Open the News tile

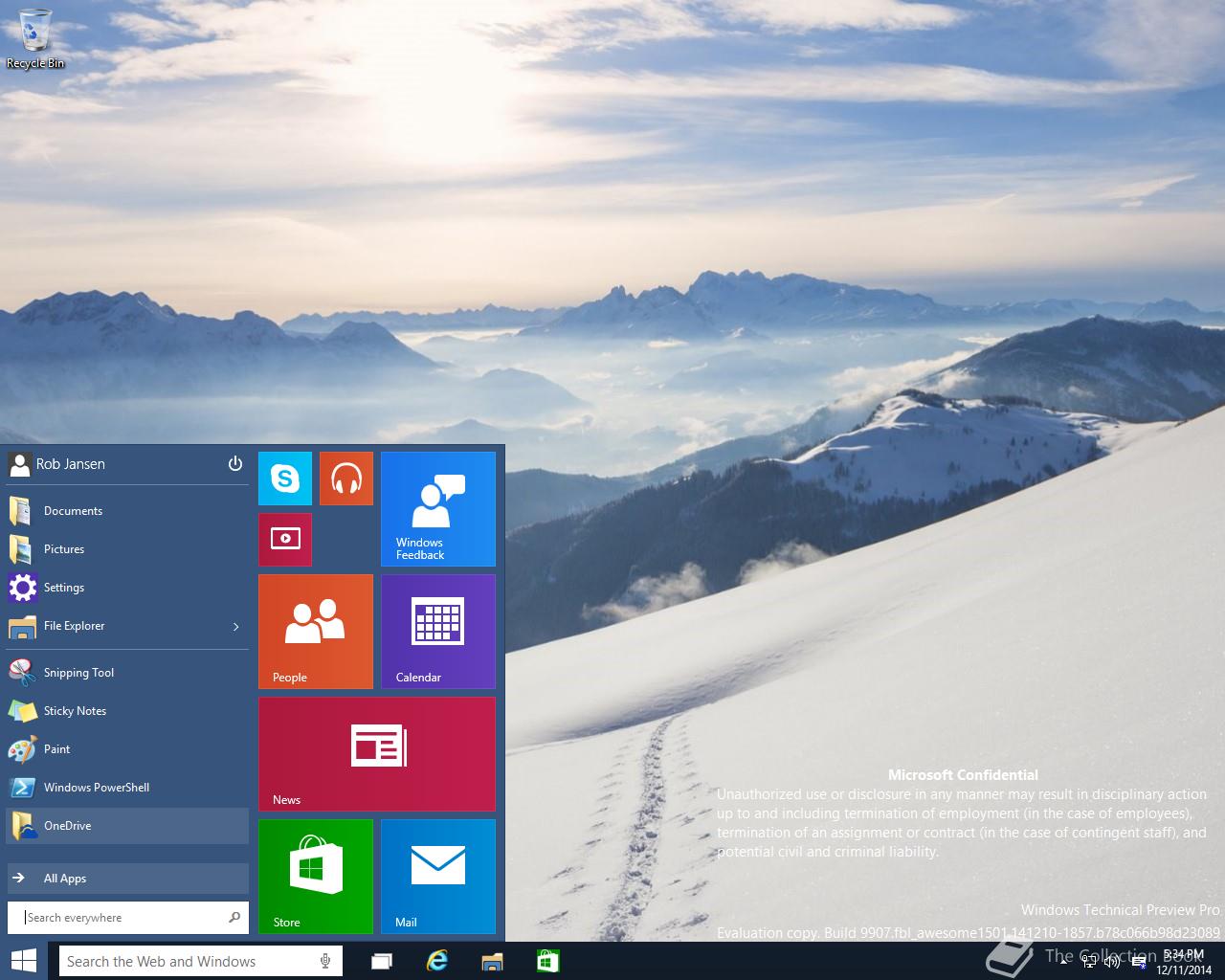(x=377, y=754)
